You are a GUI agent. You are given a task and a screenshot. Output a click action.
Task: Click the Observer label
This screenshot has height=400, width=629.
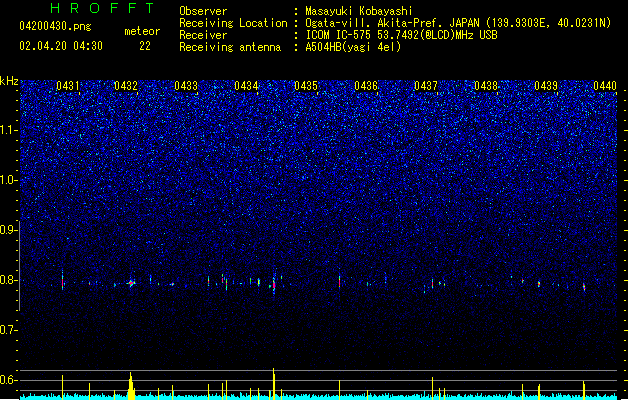203,11
